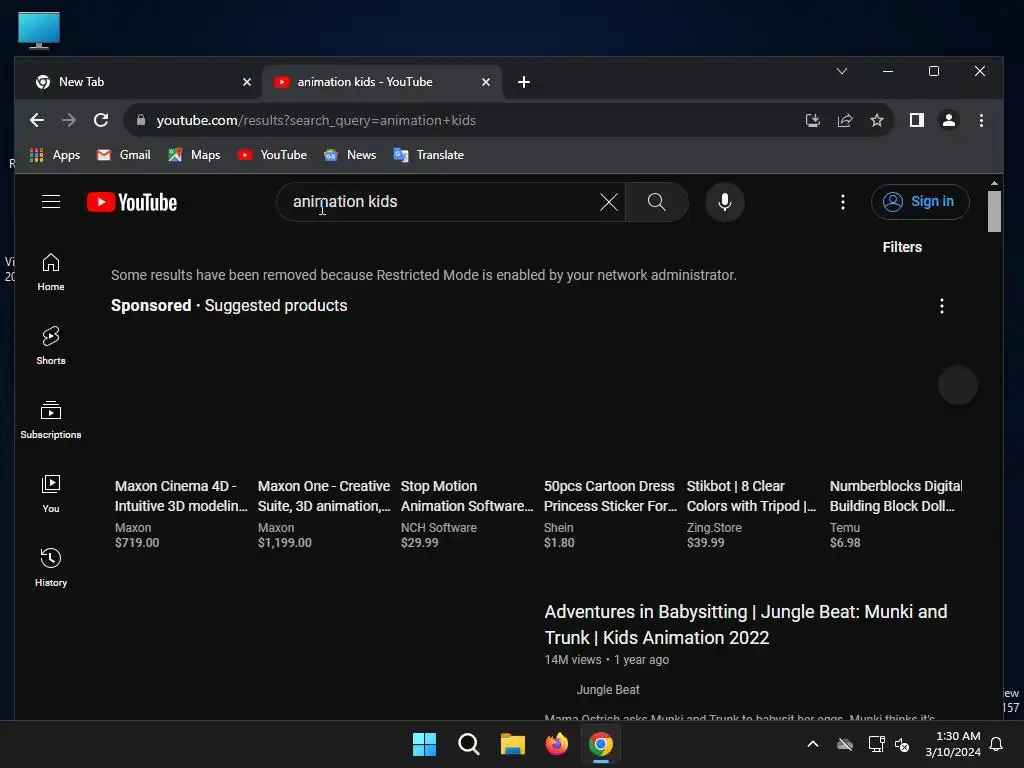Select the animation kids - YouTube tab
This screenshot has width=1024, height=768.
coord(382,82)
